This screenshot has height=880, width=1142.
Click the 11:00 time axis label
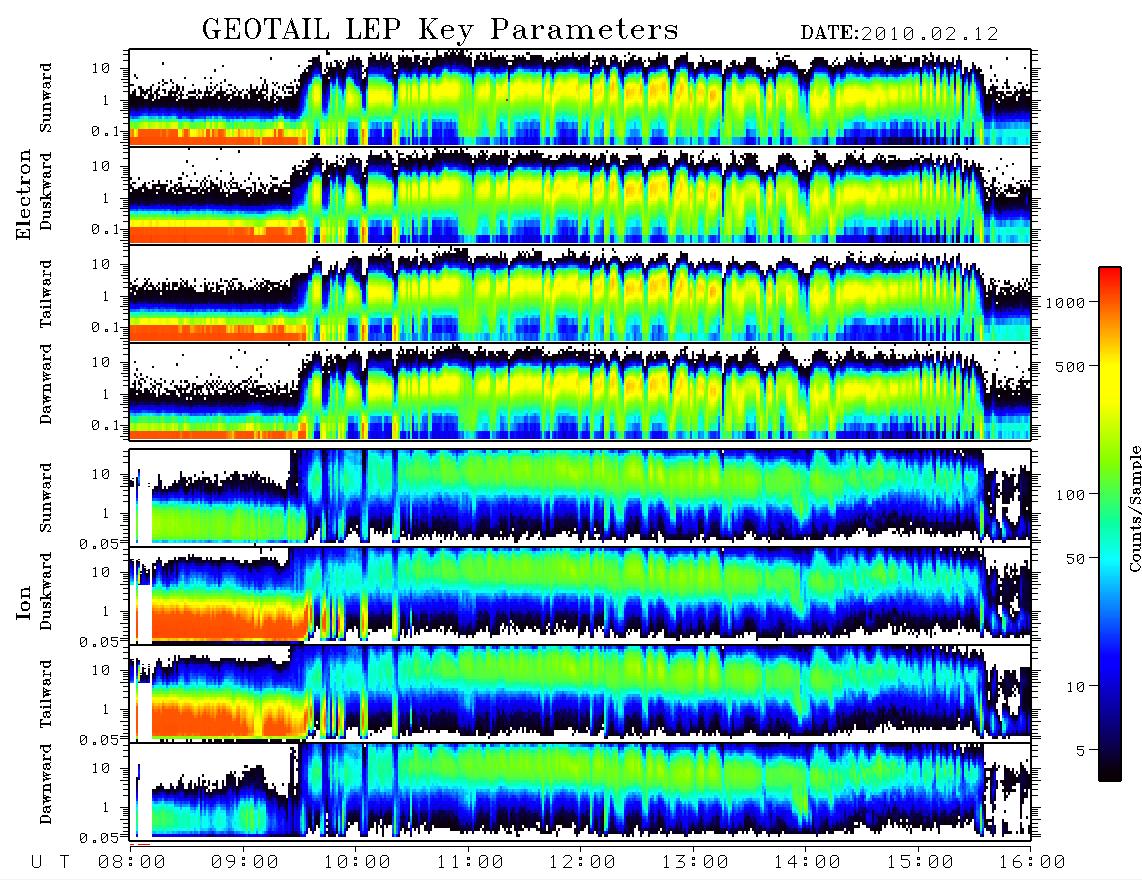point(470,863)
